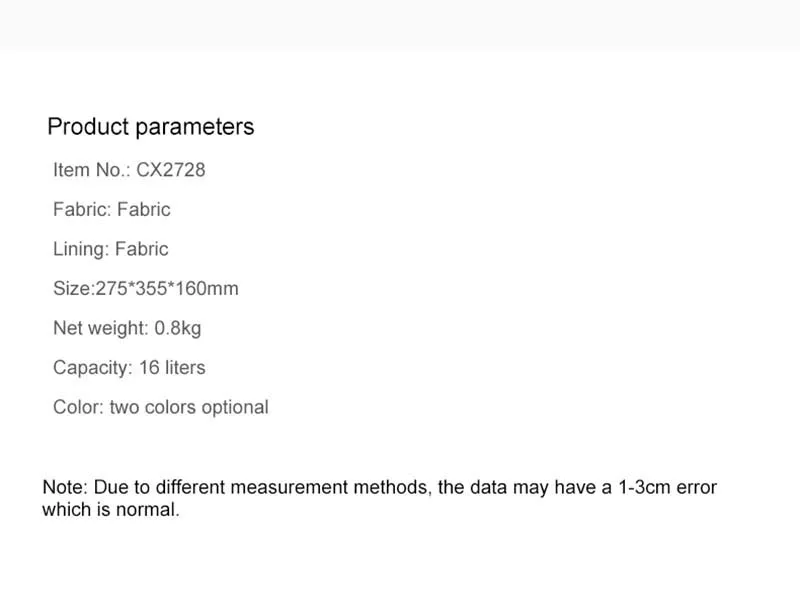Screen dimensions: 800x604
Task: Click the word 'parameters' in heading
Action: 194,128
